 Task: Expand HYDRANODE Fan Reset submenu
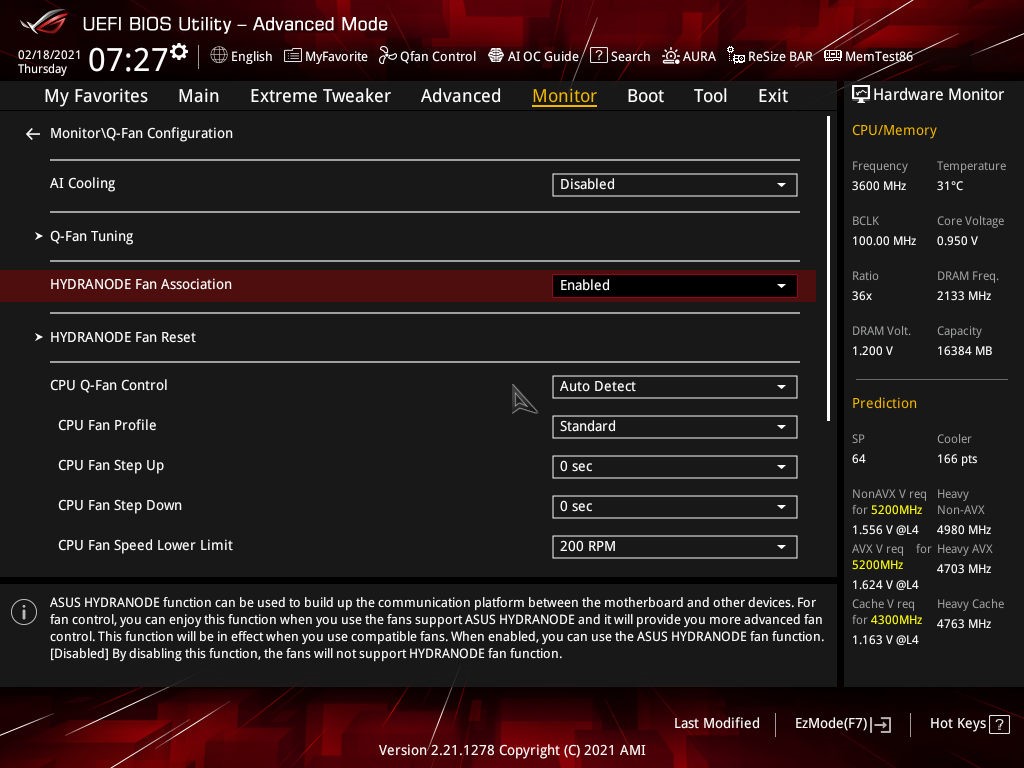pos(122,338)
